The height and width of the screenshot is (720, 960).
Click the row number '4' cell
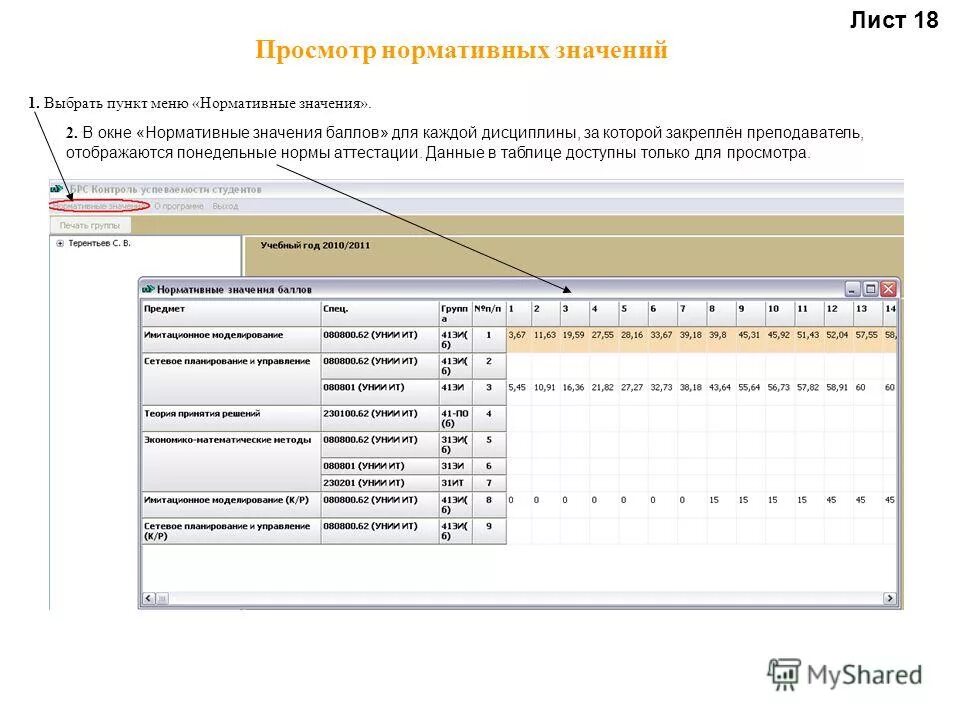[489, 418]
